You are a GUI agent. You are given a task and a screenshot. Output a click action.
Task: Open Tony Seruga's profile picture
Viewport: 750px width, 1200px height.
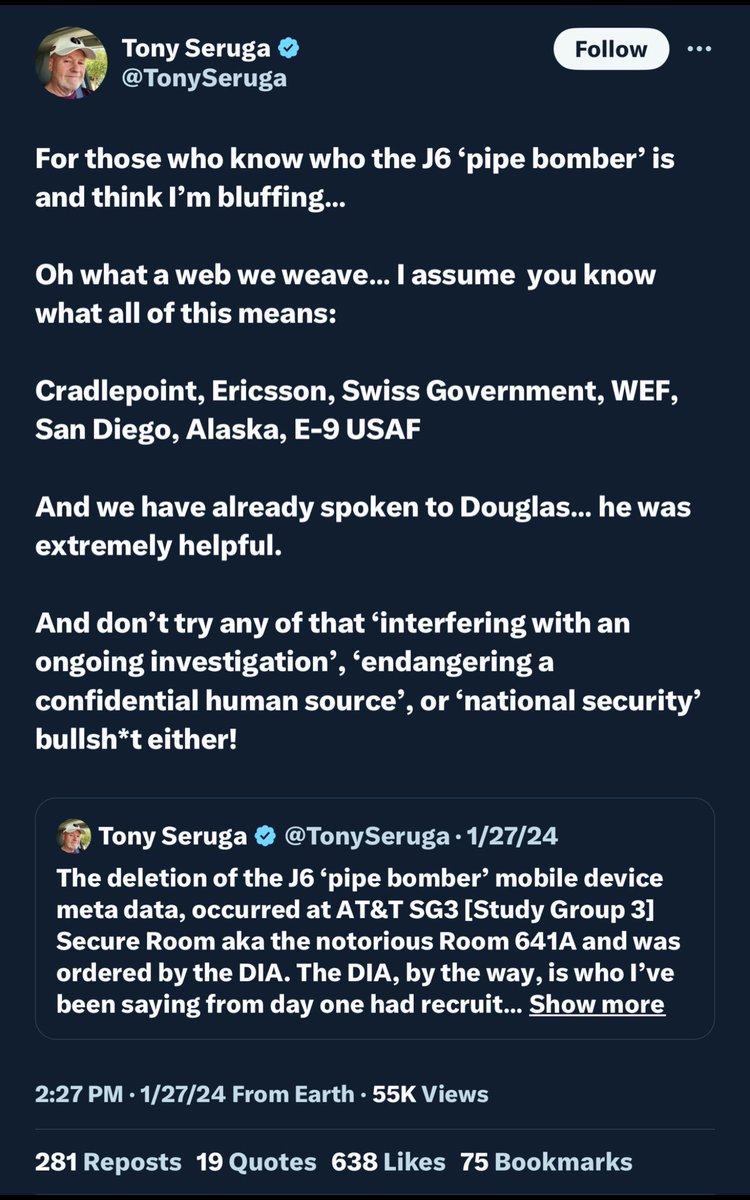tap(71, 60)
